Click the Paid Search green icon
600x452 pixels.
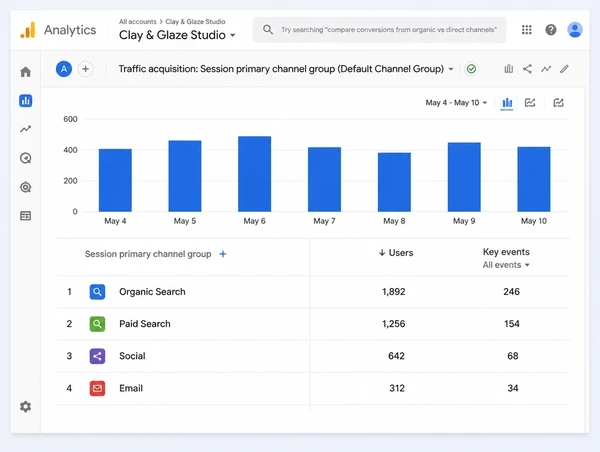(x=98, y=324)
